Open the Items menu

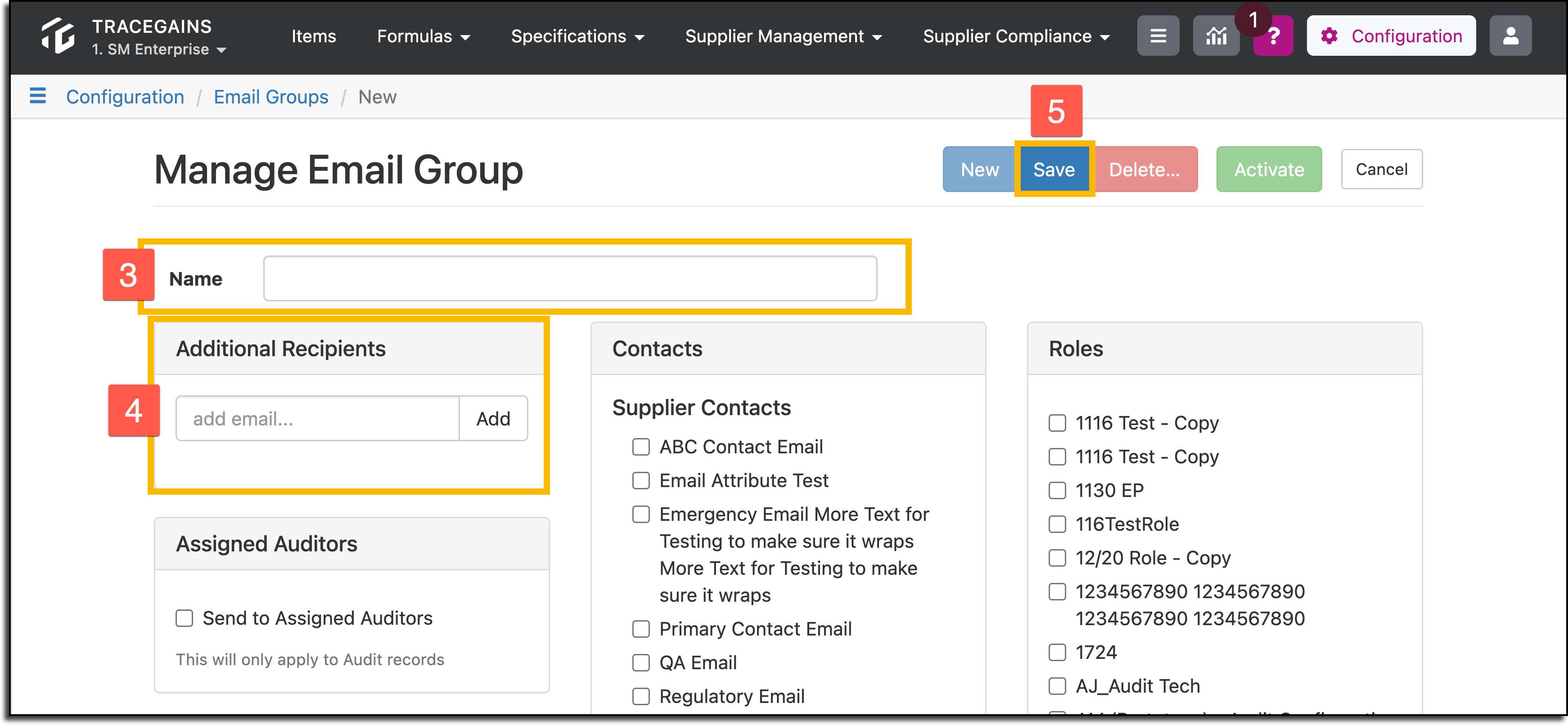coord(314,36)
